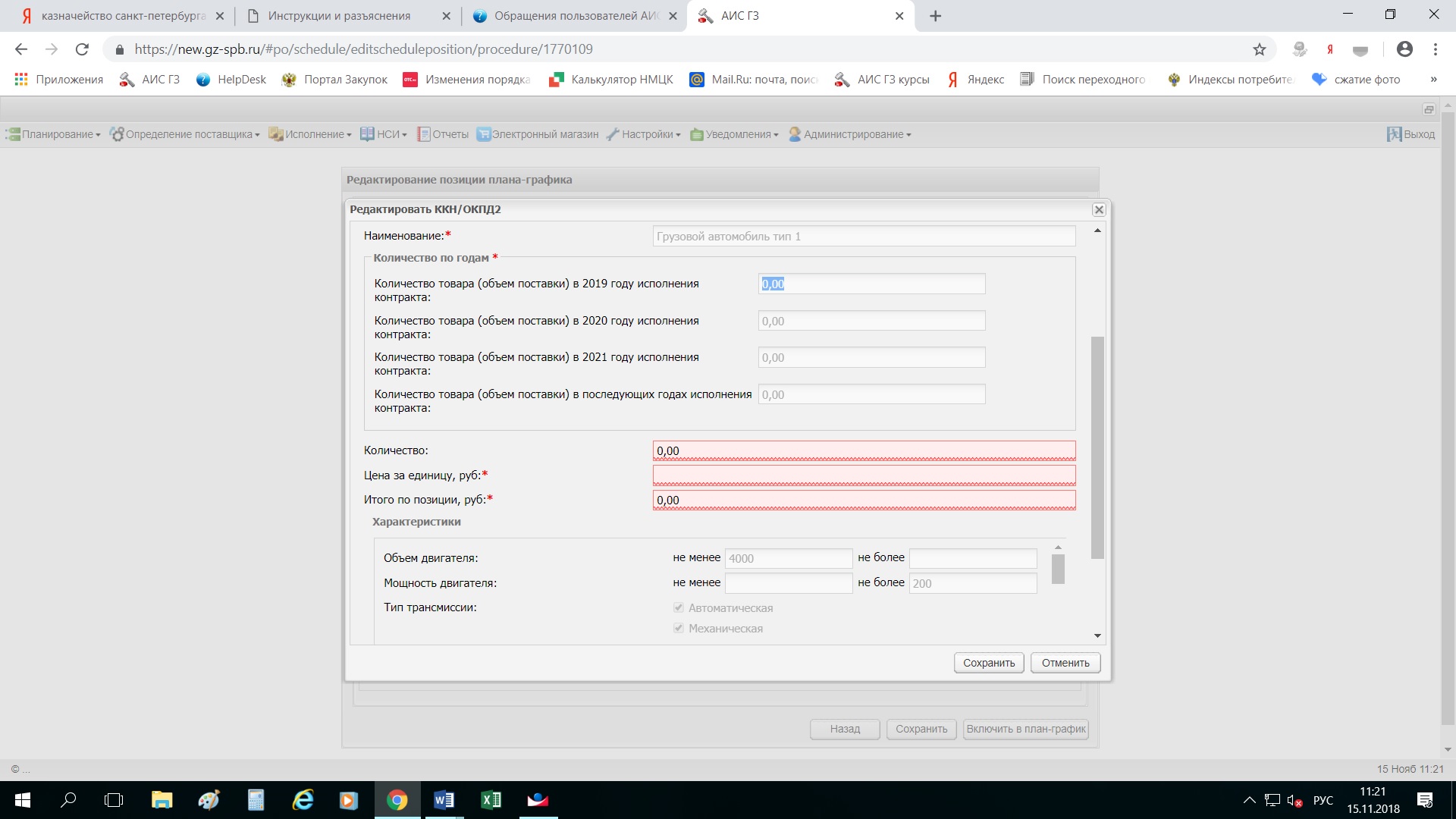Switch to Обращения пользователей tab

click(x=576, y=16)
